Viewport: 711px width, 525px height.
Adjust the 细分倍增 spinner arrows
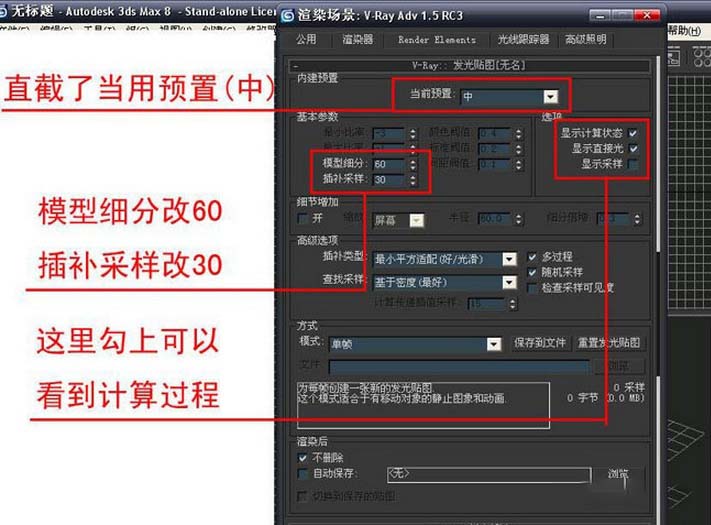click(637, 220)
